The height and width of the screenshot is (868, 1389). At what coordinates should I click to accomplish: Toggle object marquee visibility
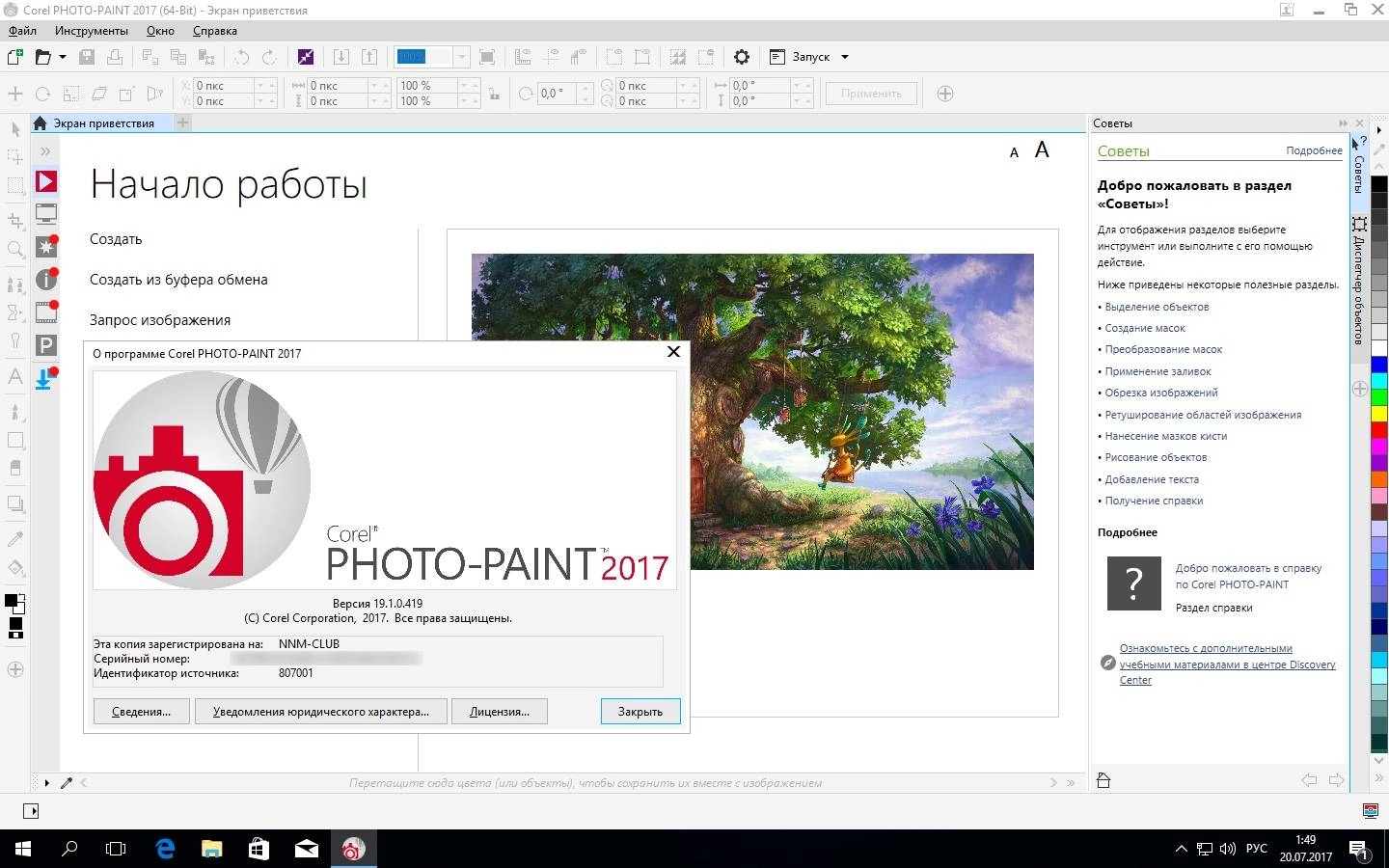641,57
